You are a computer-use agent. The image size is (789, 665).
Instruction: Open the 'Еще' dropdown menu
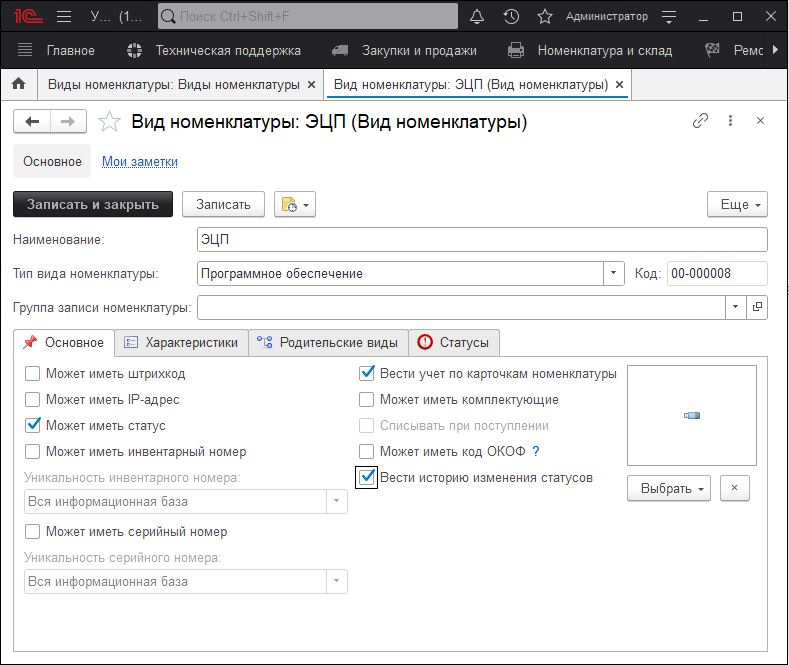737,204
